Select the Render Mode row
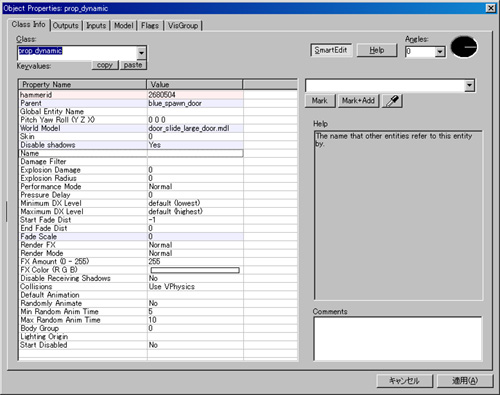Screen dimensions: 500x395 point(131,253)
